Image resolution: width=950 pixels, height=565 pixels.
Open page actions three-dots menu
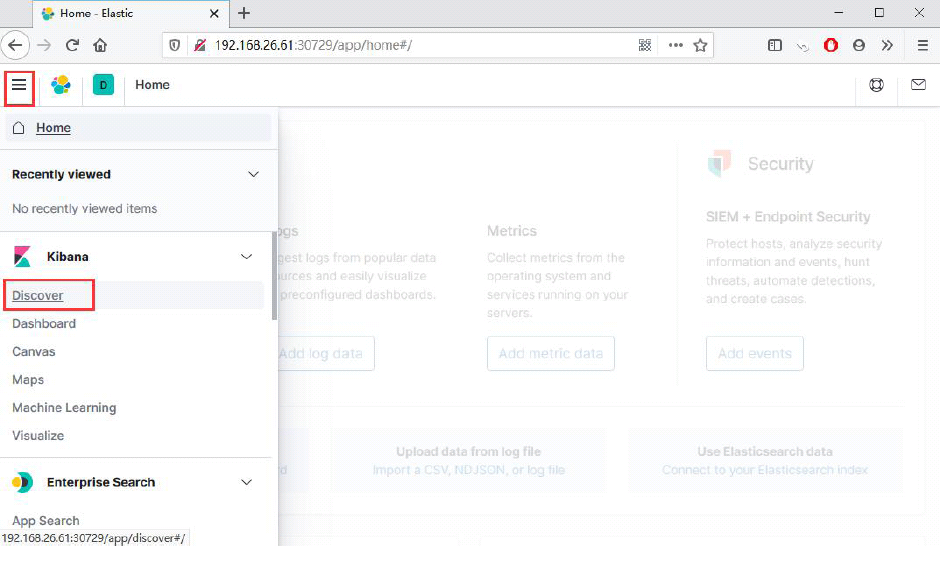point(676,45)
